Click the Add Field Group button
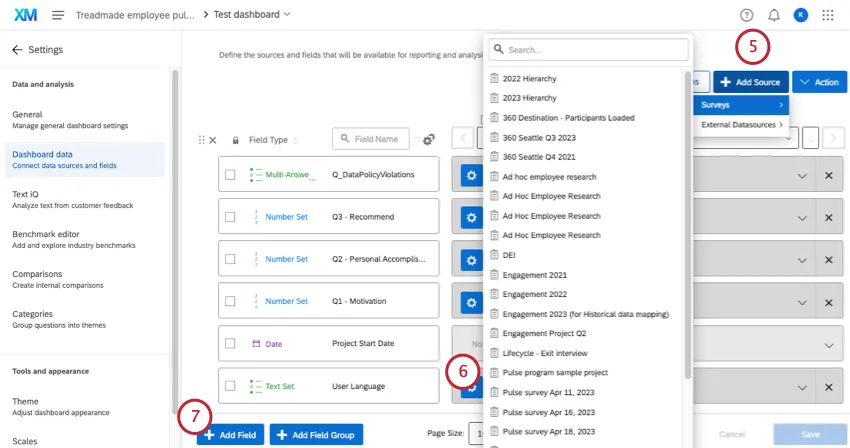 click(x=316, y=435)
